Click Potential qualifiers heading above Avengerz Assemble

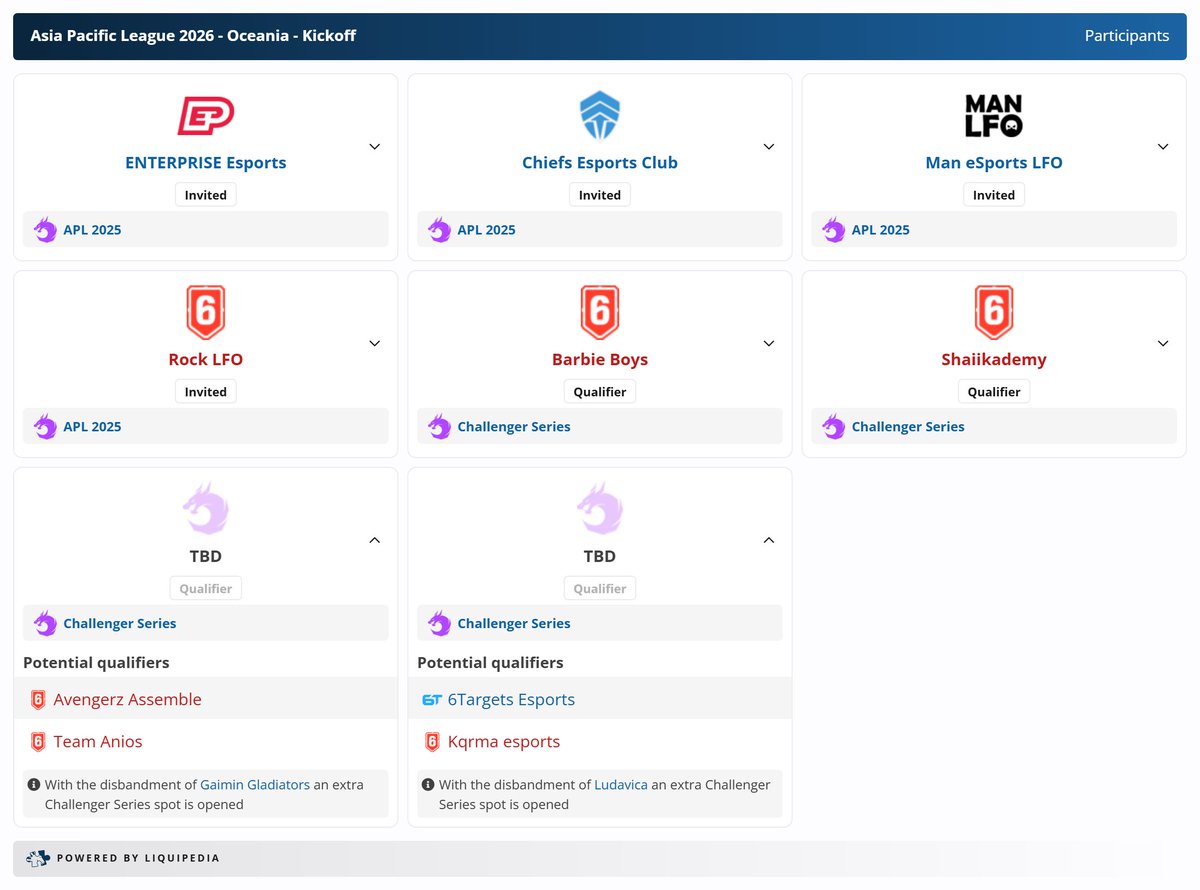tap(96, 663)
